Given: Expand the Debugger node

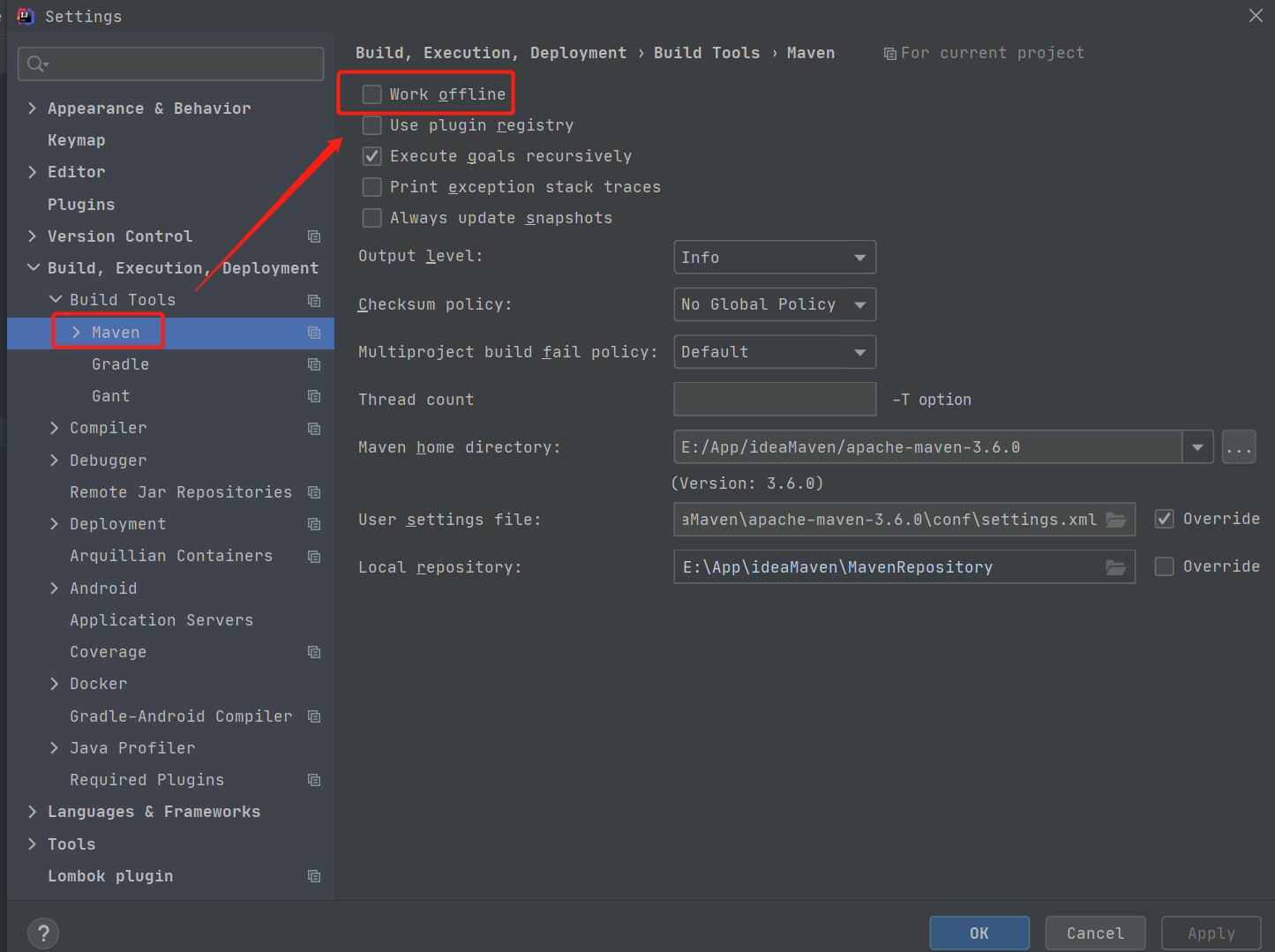Looking at the screenshot, I should (x=55, y=461).
